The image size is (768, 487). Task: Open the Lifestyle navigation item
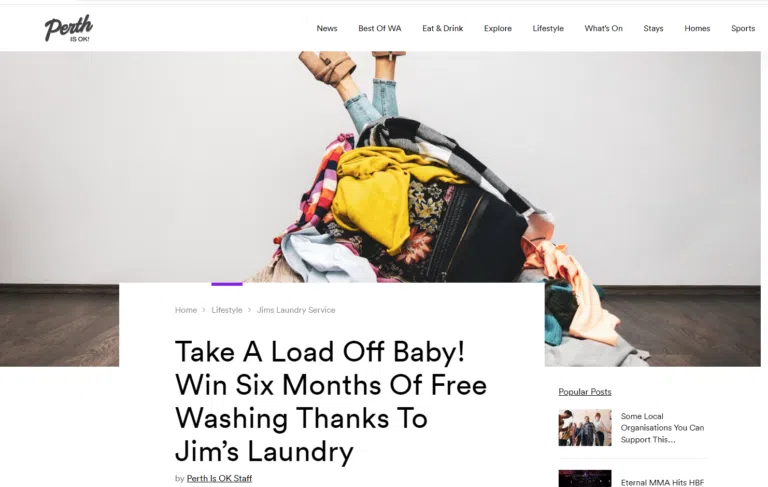(548, 28)
